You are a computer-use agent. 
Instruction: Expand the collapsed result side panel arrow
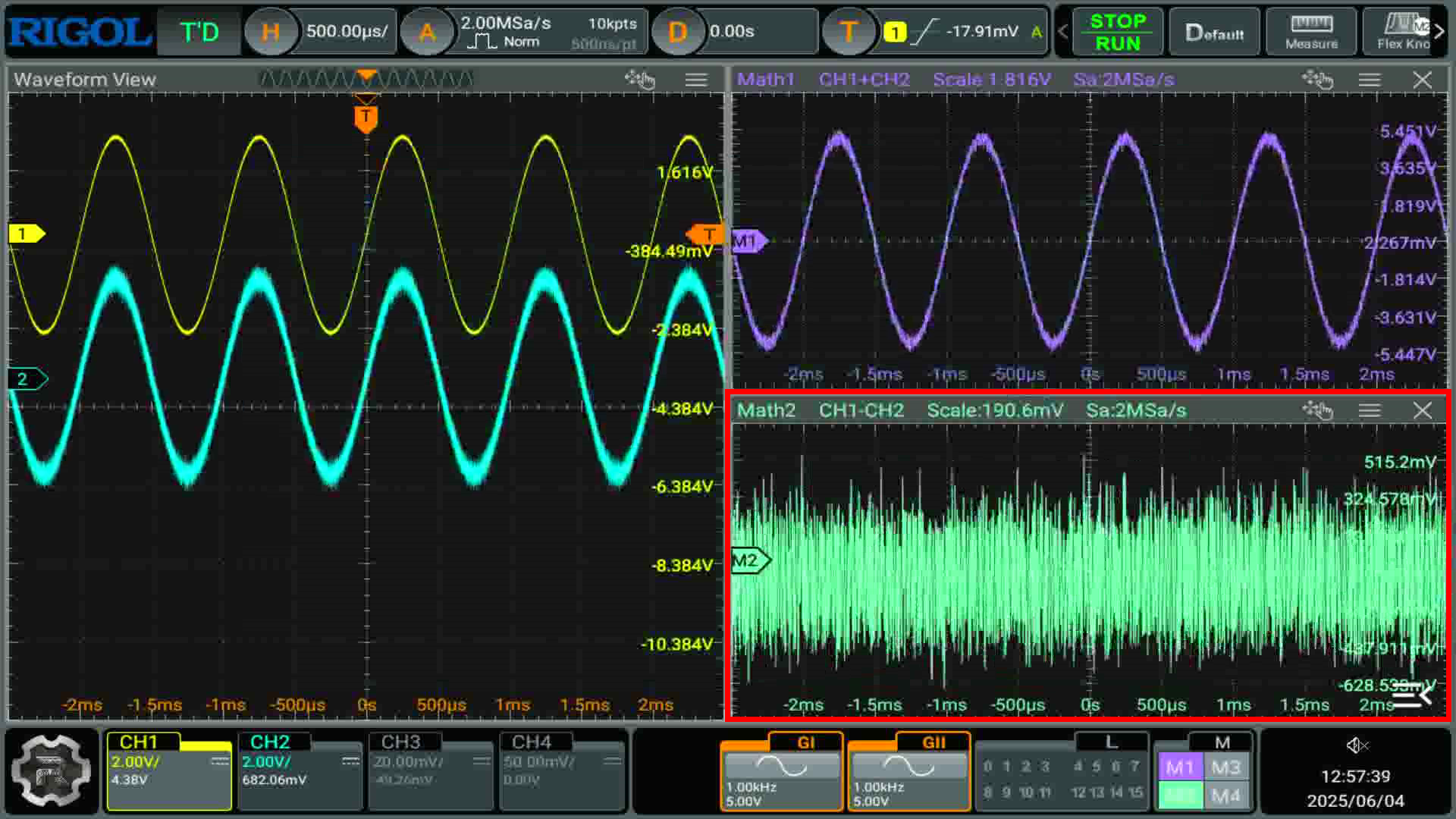[1412, 693]
